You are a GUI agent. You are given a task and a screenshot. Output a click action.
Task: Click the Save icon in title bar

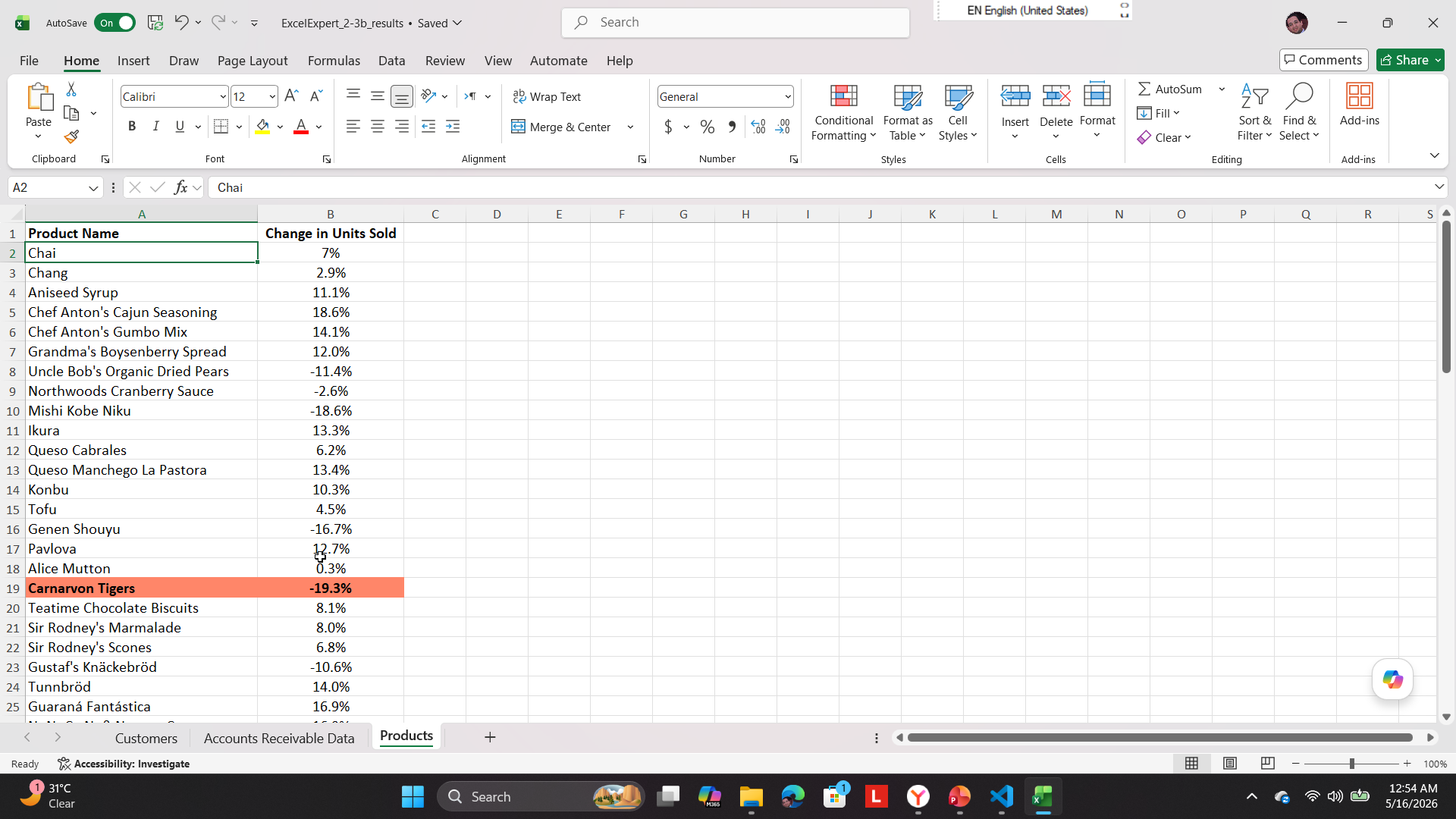point(155,23)
